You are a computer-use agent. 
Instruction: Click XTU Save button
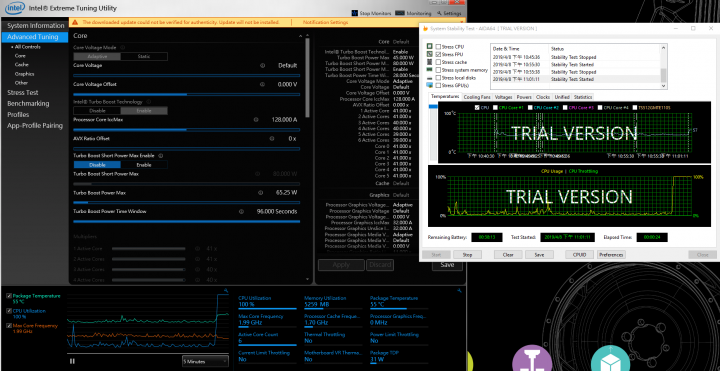click(447, 265)
